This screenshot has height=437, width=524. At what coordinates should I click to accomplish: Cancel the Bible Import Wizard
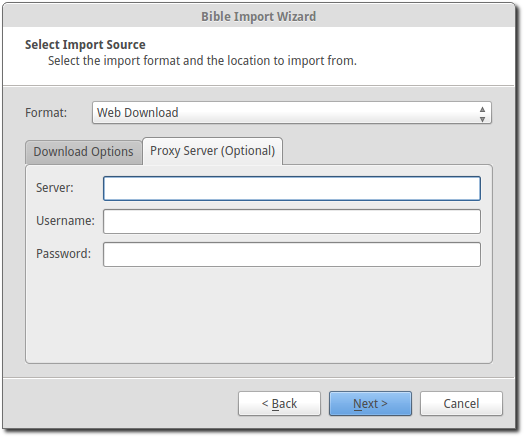[461, 404]
